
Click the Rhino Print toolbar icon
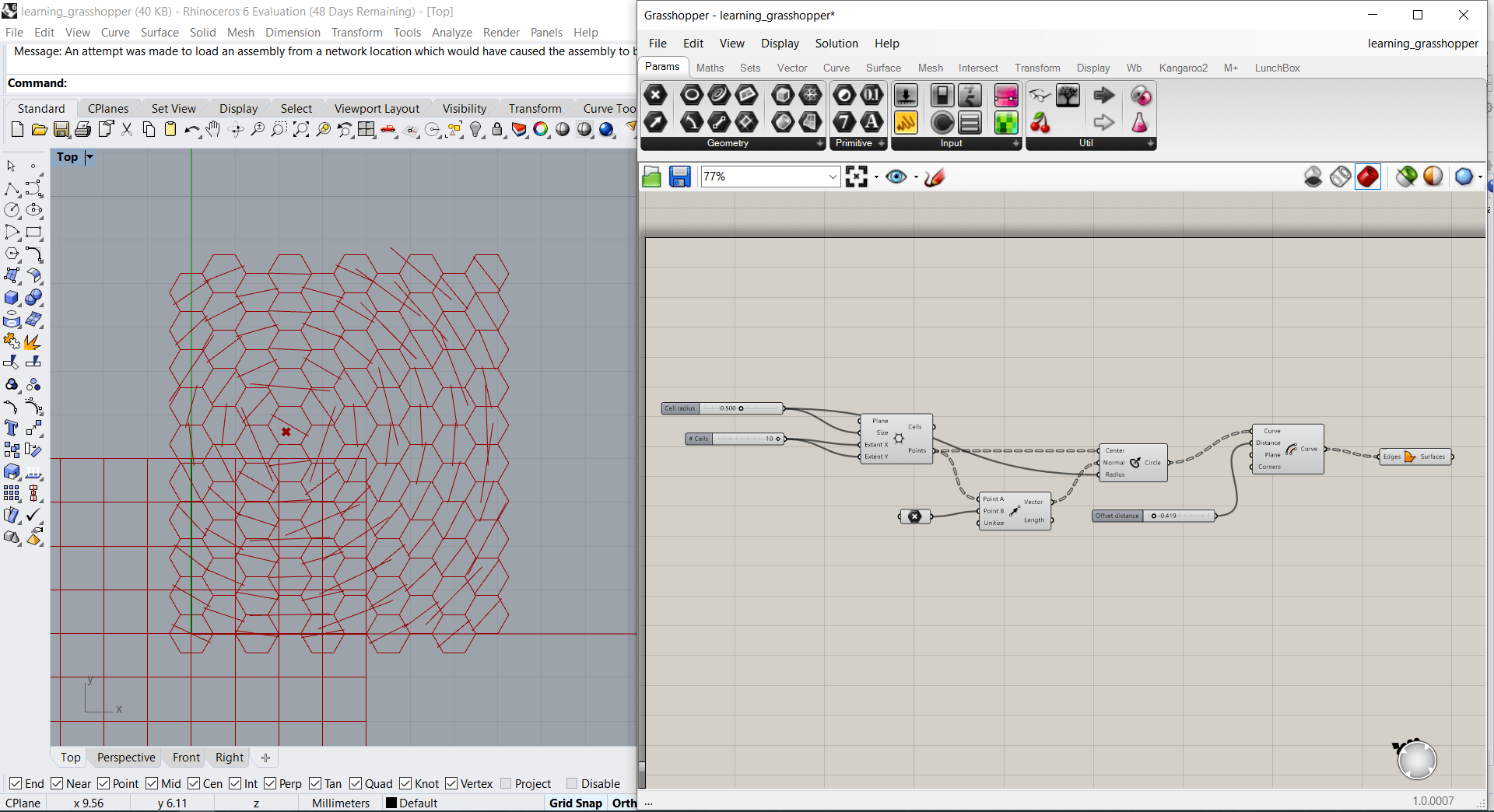coord(83,130)
